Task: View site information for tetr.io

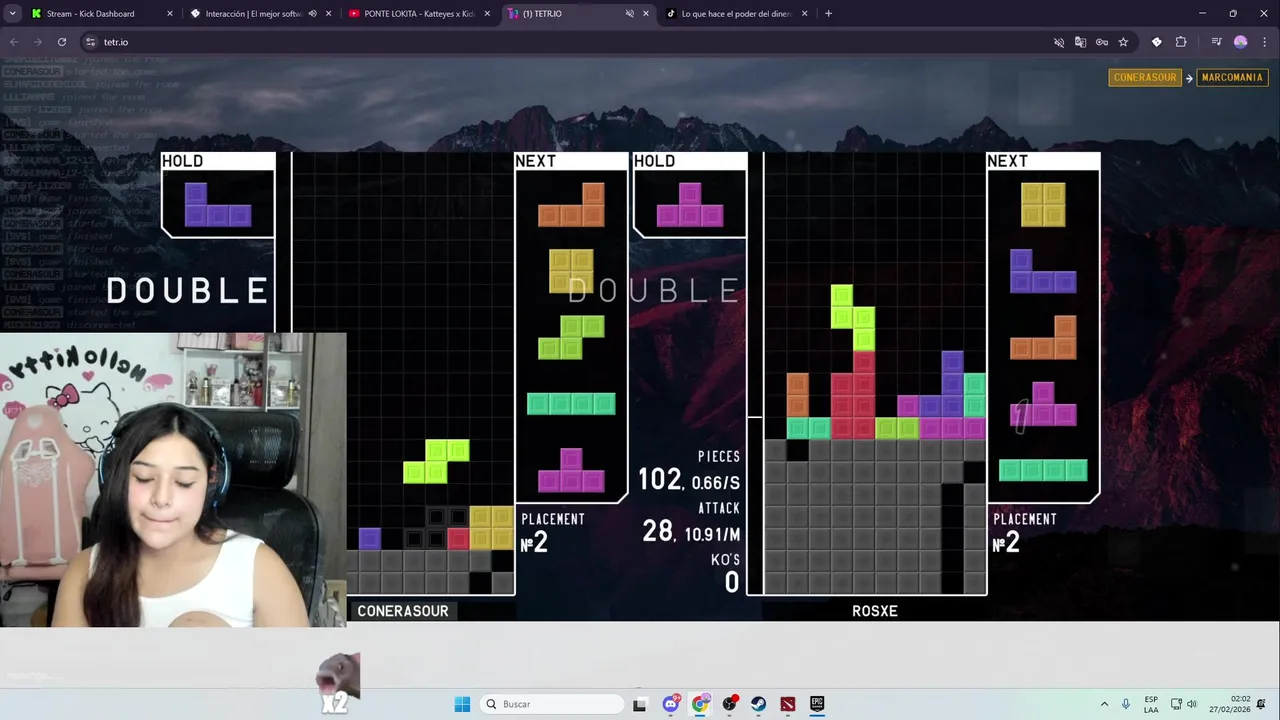Action: coord(90,42)
